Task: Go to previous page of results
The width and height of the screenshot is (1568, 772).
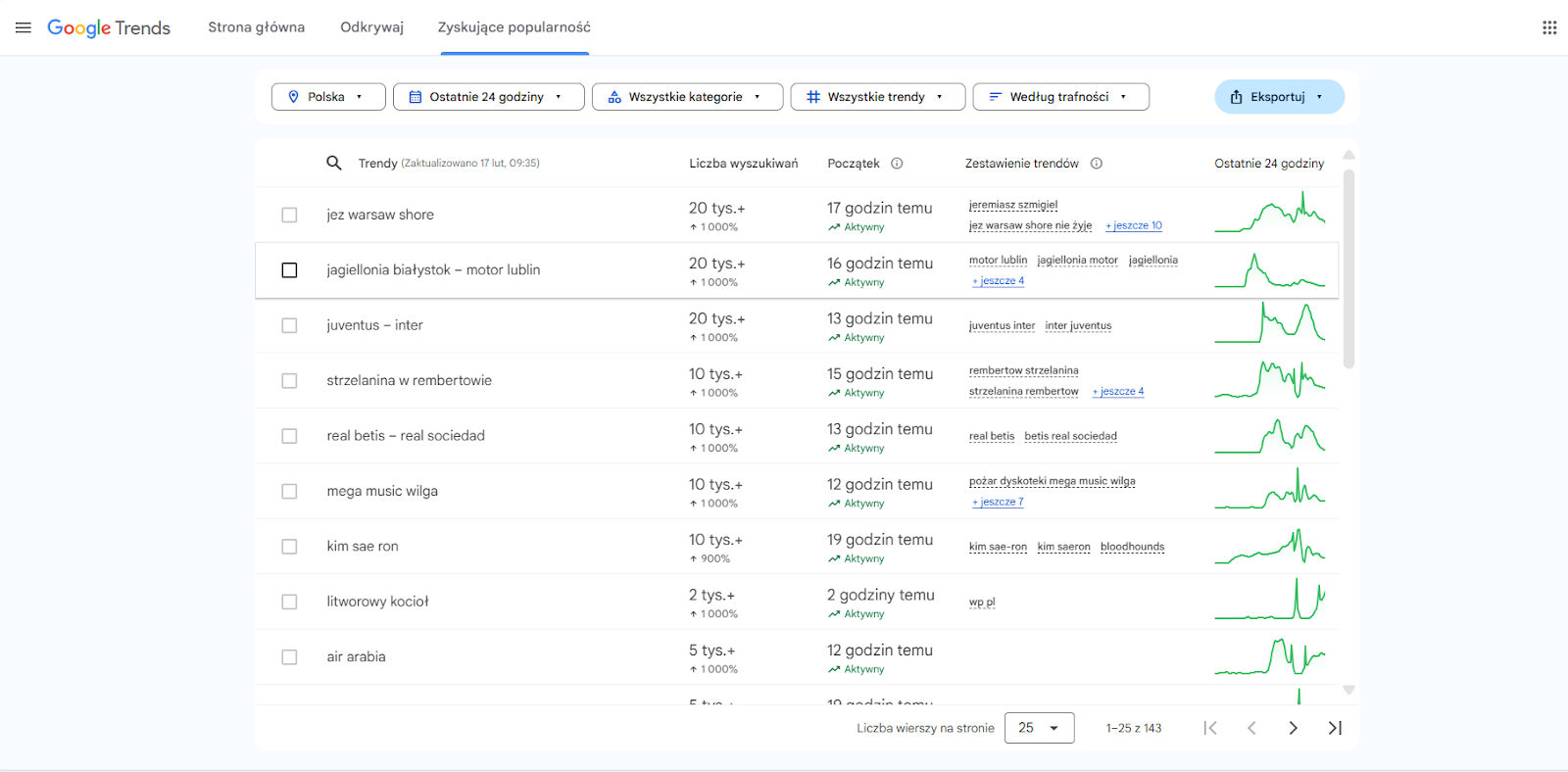Action: 1251,728
